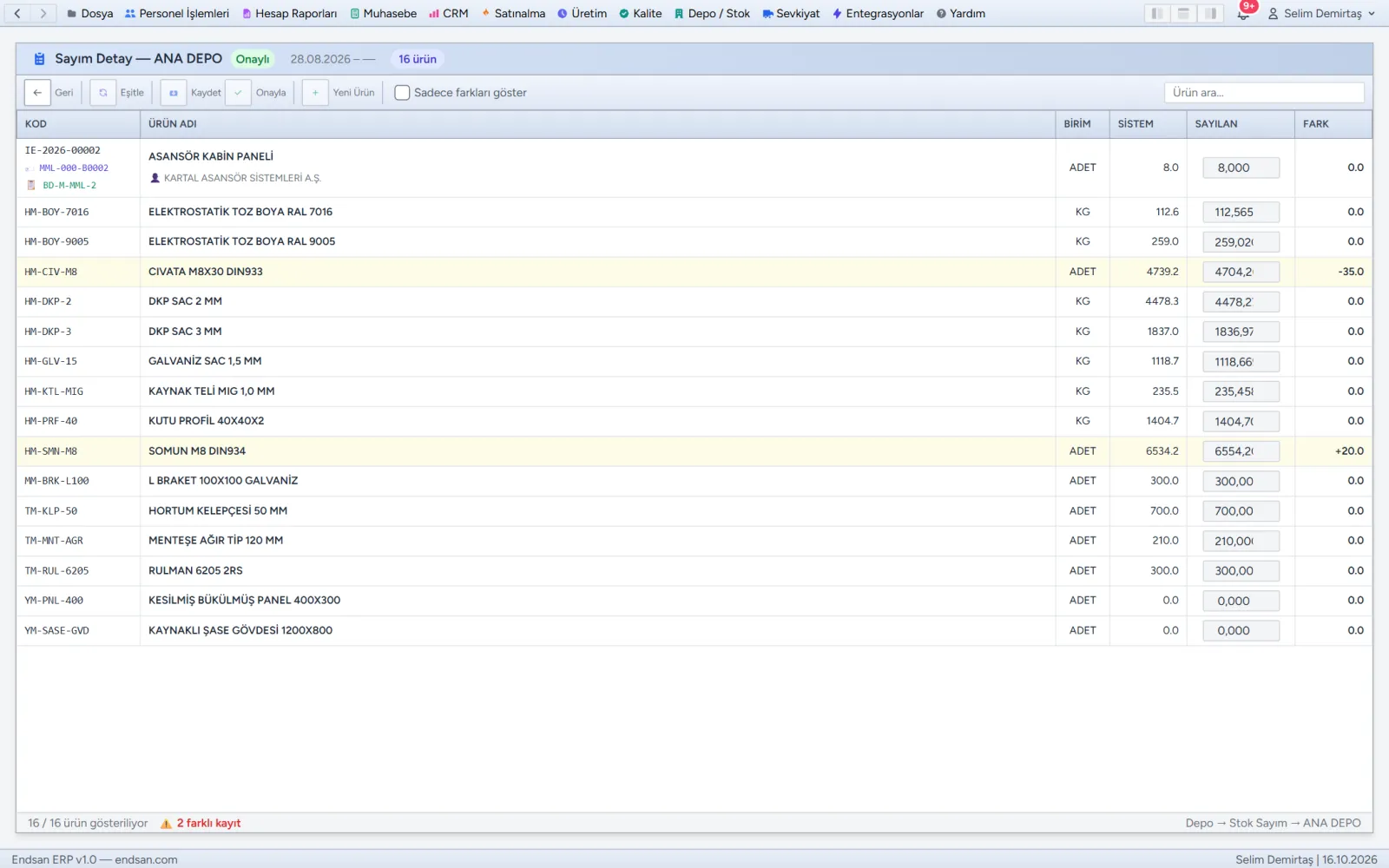The image size is (1389, 868).
Task: Open the Depo / Stok menu
Action: 712,14
